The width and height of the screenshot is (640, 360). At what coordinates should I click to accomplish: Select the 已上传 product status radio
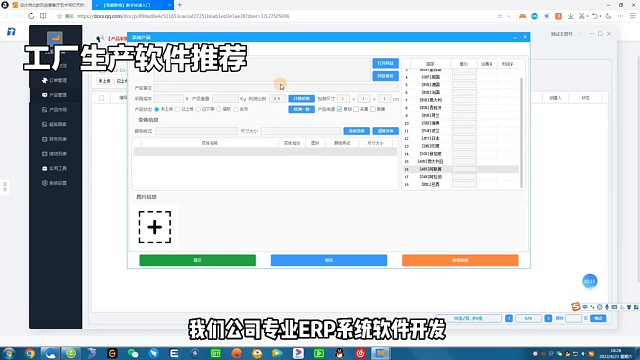click(177, 109)
